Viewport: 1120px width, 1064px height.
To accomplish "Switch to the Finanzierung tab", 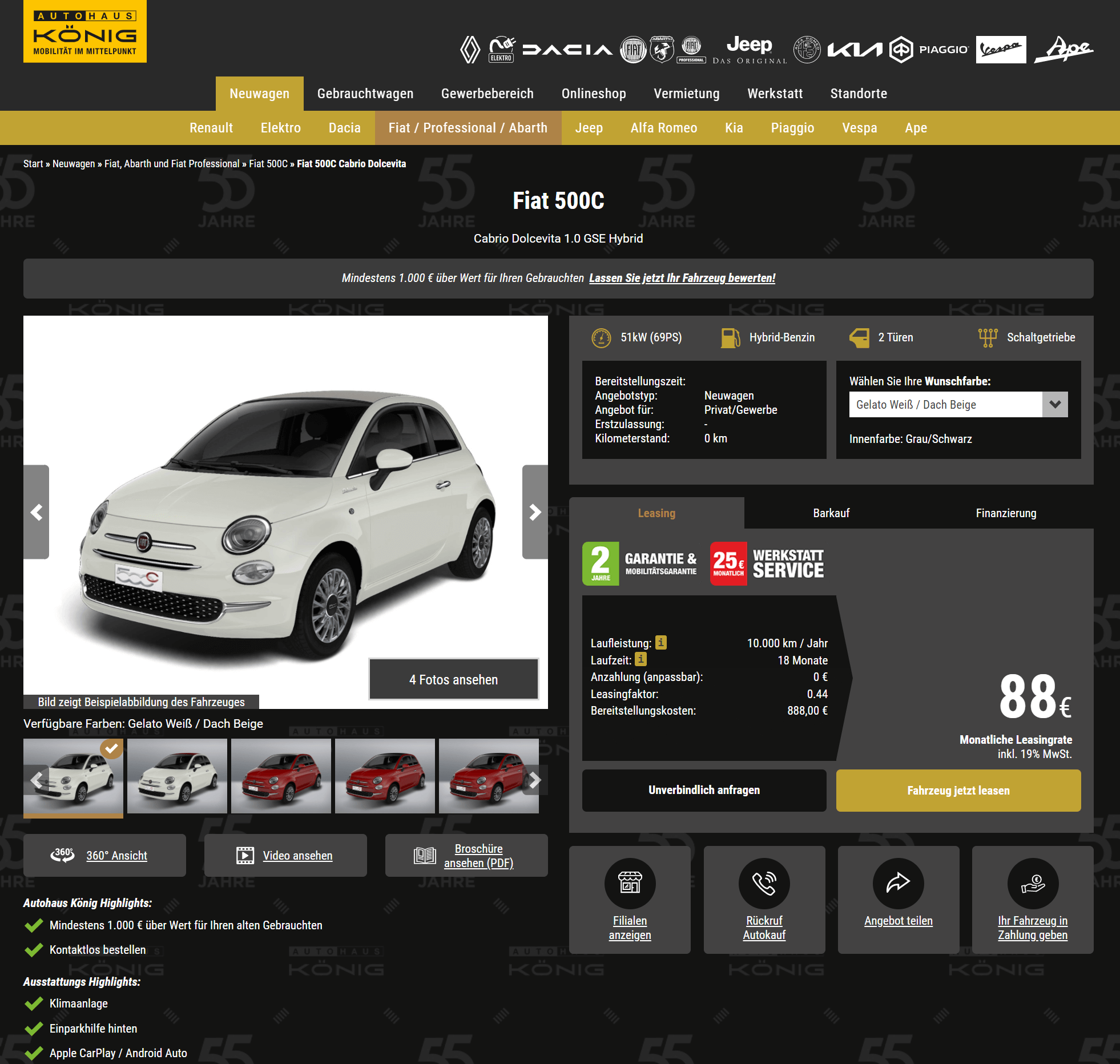I will 1006,513.
